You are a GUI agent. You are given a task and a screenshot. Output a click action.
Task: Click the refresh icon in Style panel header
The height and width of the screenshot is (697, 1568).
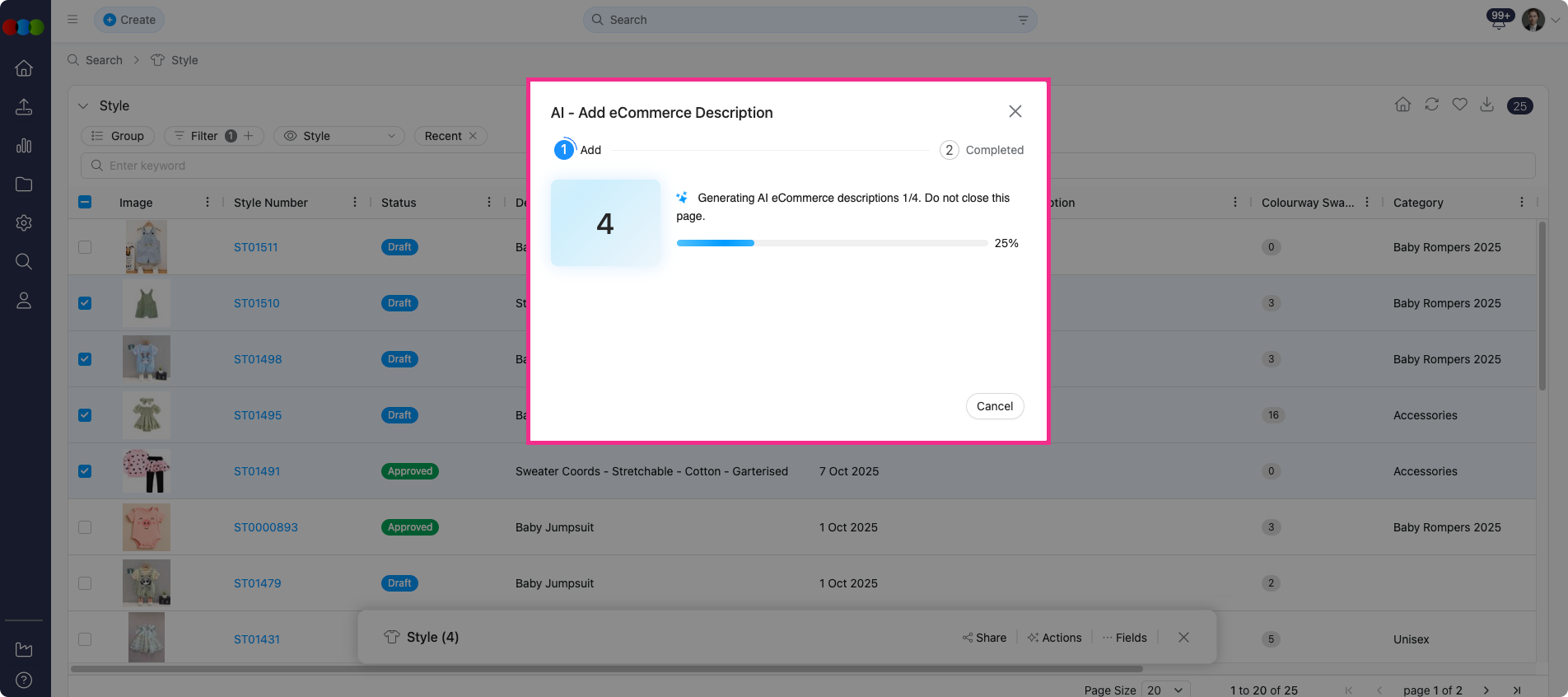tap(1431, 105)
